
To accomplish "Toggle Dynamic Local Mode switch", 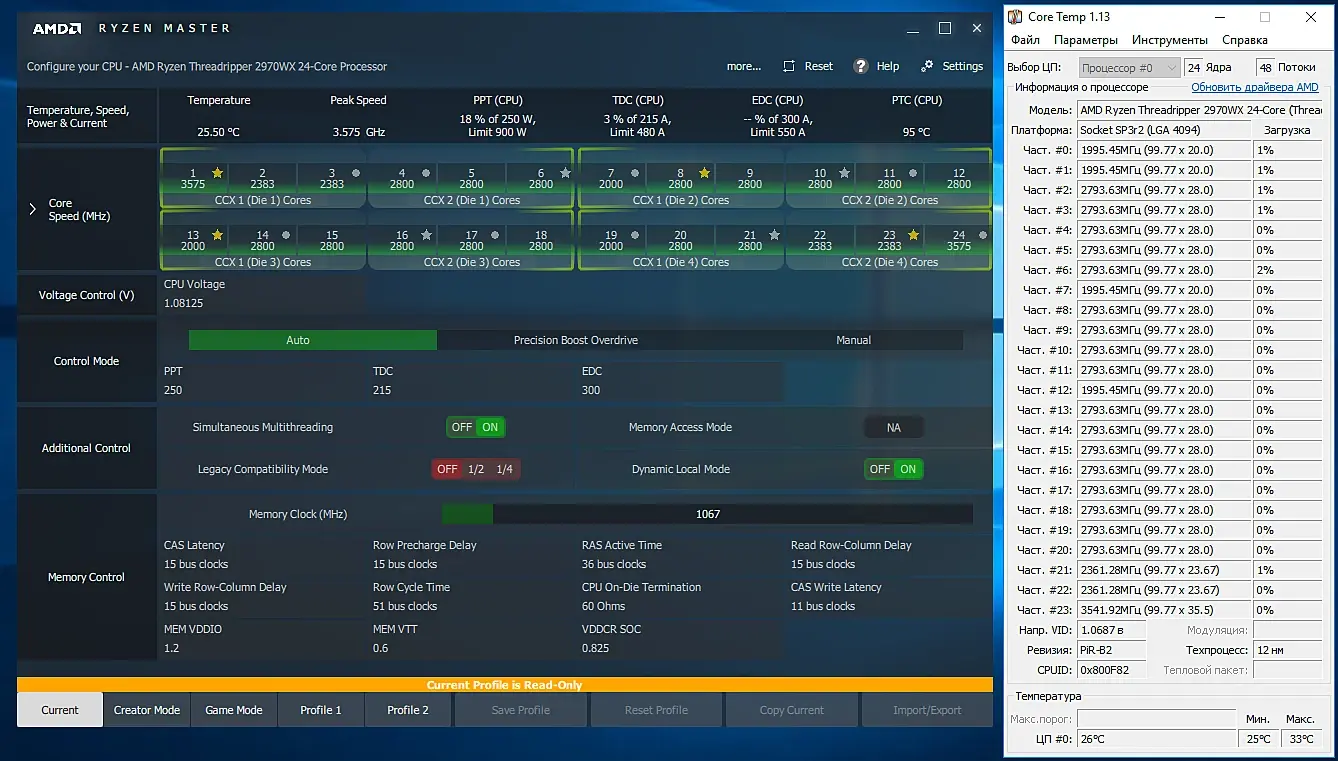I will (x=893, y=469).
